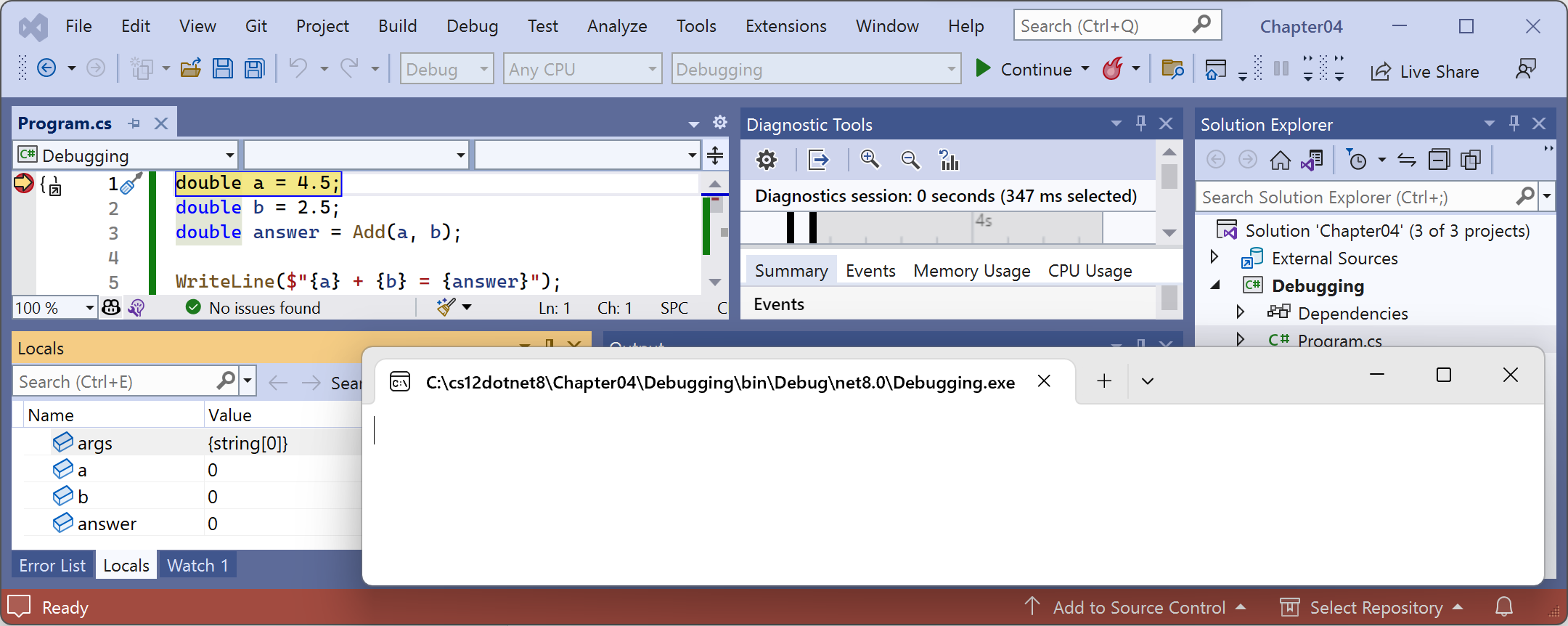1568x626 pixels.
Task: Click Collapse All icon in Solution Explorer
Action: pos(1439,160)
